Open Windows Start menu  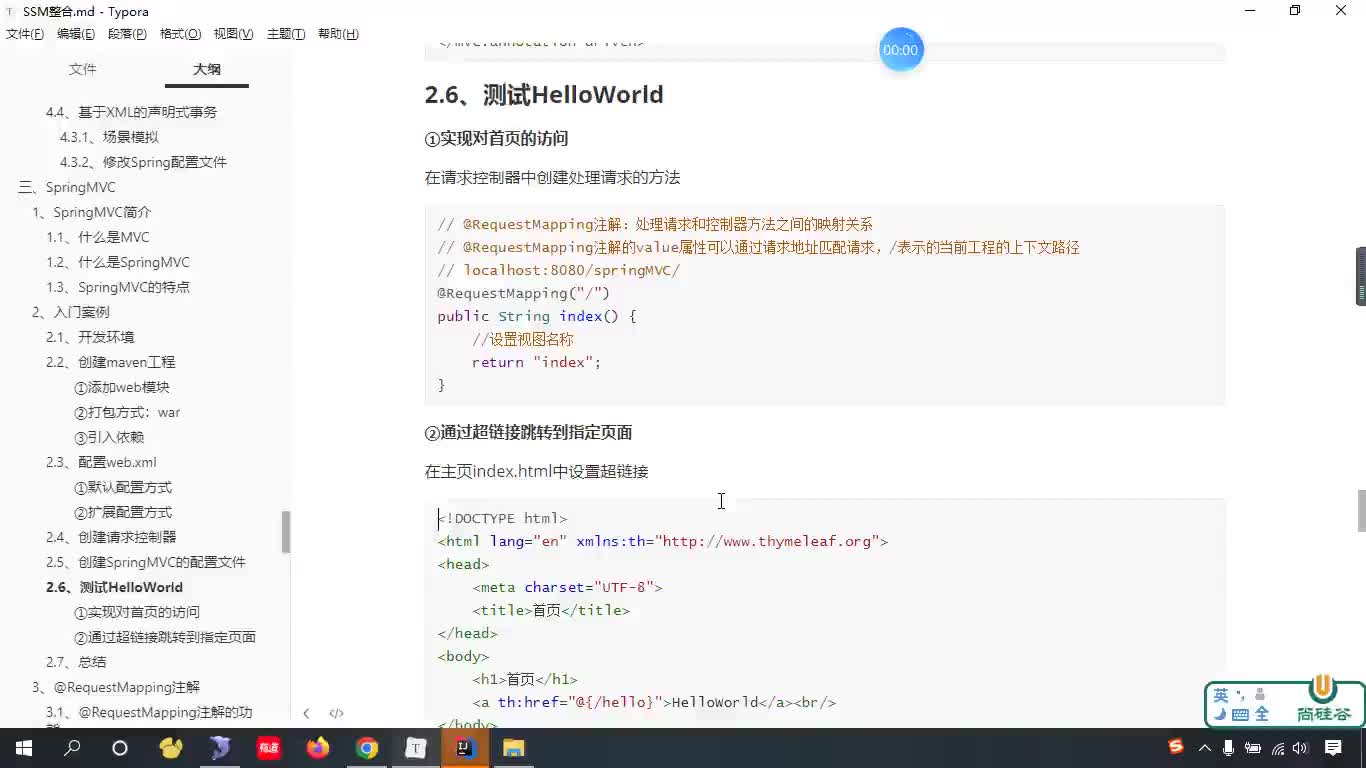(x=24, y=748)
